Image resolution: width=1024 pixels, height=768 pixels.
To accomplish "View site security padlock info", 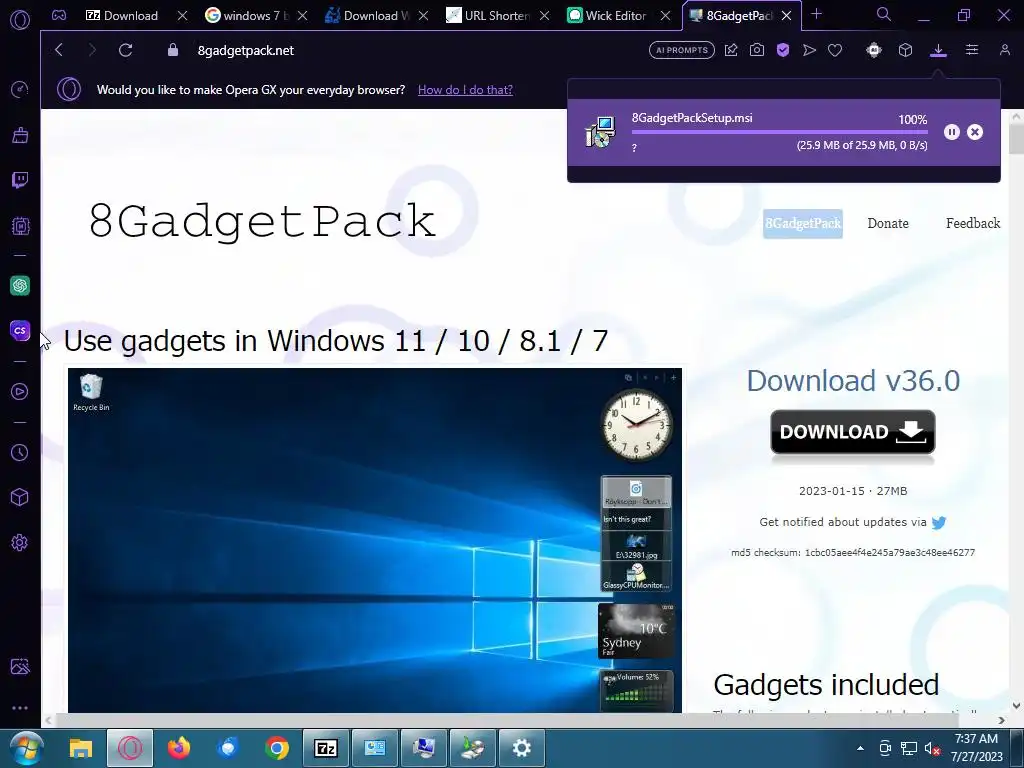I will 172,50.
